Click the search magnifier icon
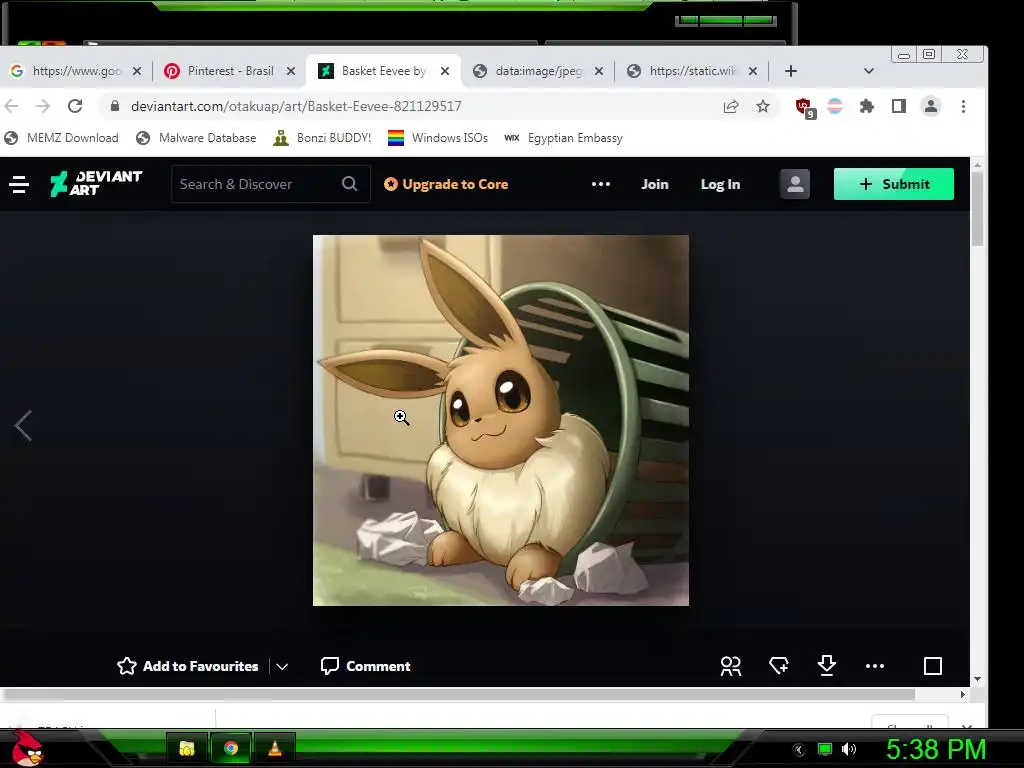1024x768 pixels. (349, 184)
